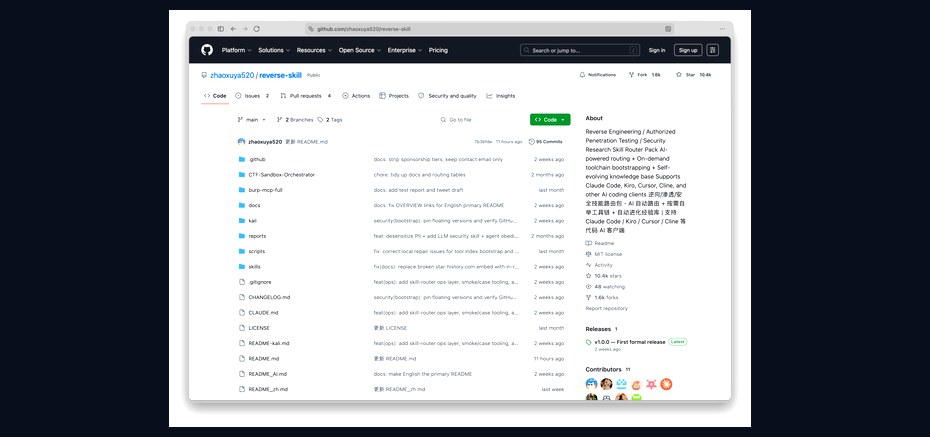The height and width of the screenshot is (437, 930).
Task: Open the green Code dropdown button
Action: point(550,120)
